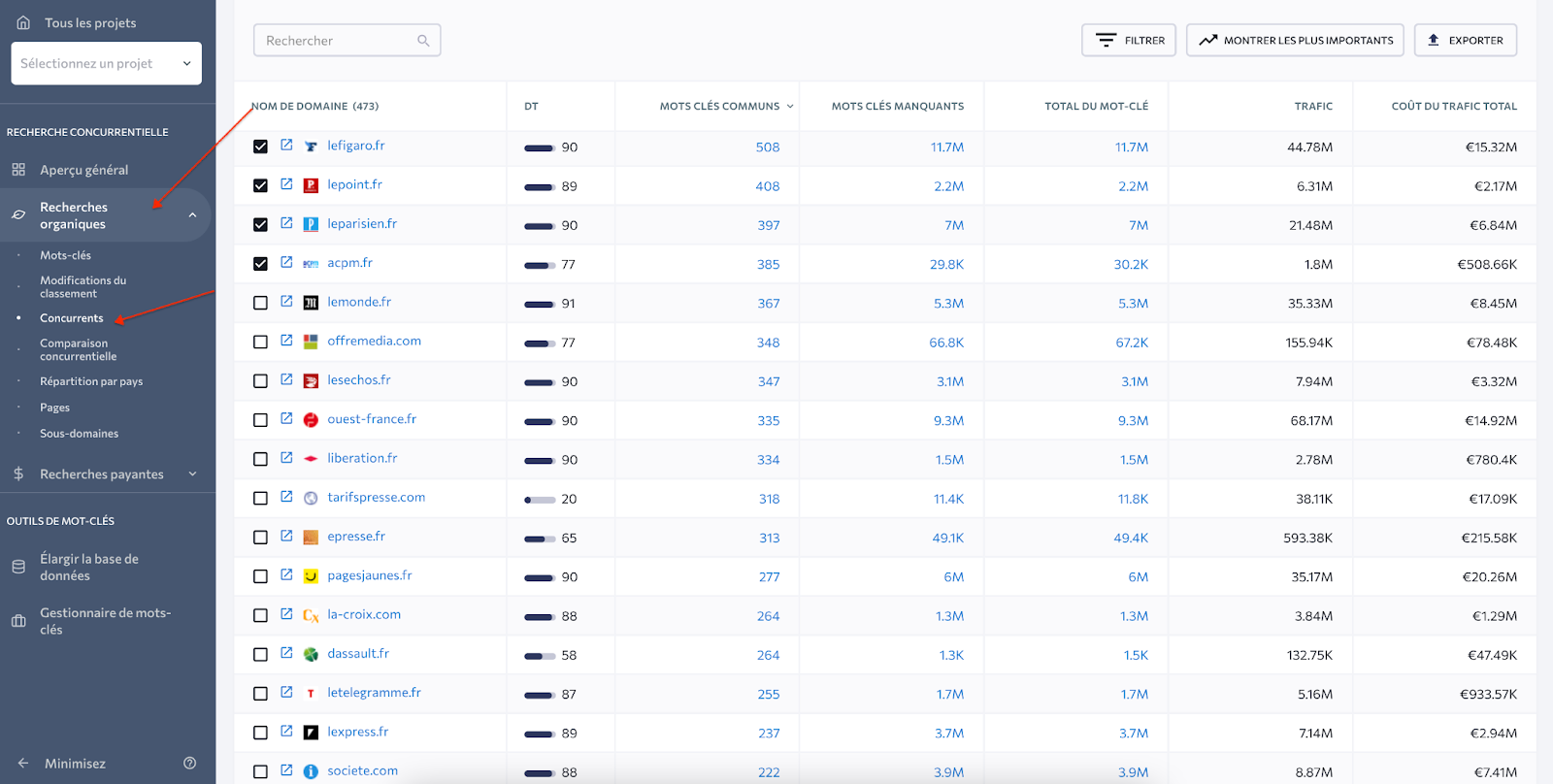Open external link icon for lexpress.fr
This screenshot has width=1553, height=784.
(286, 731)
